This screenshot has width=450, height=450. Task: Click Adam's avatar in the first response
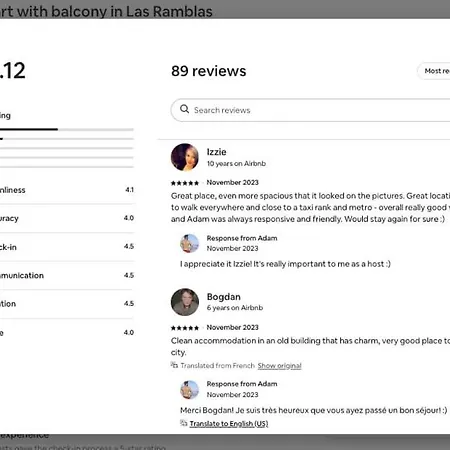(189, 243)
